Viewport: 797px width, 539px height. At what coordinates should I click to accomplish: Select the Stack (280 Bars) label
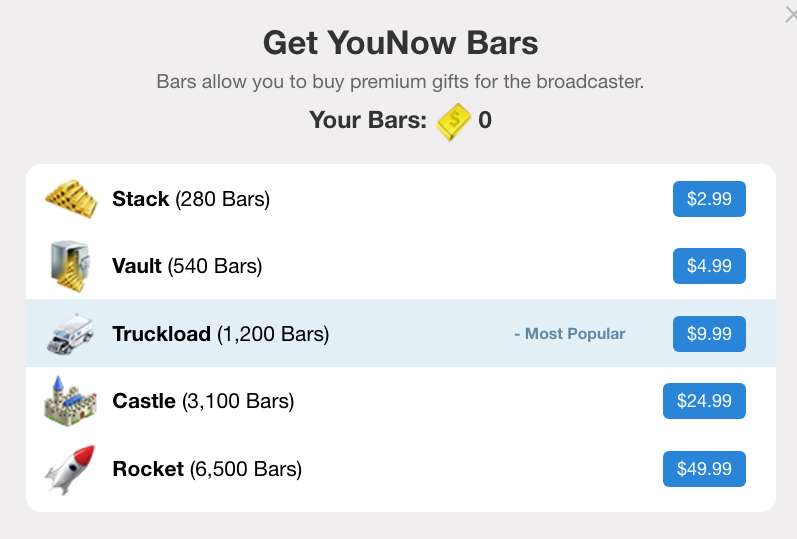(x=191, y=199)
